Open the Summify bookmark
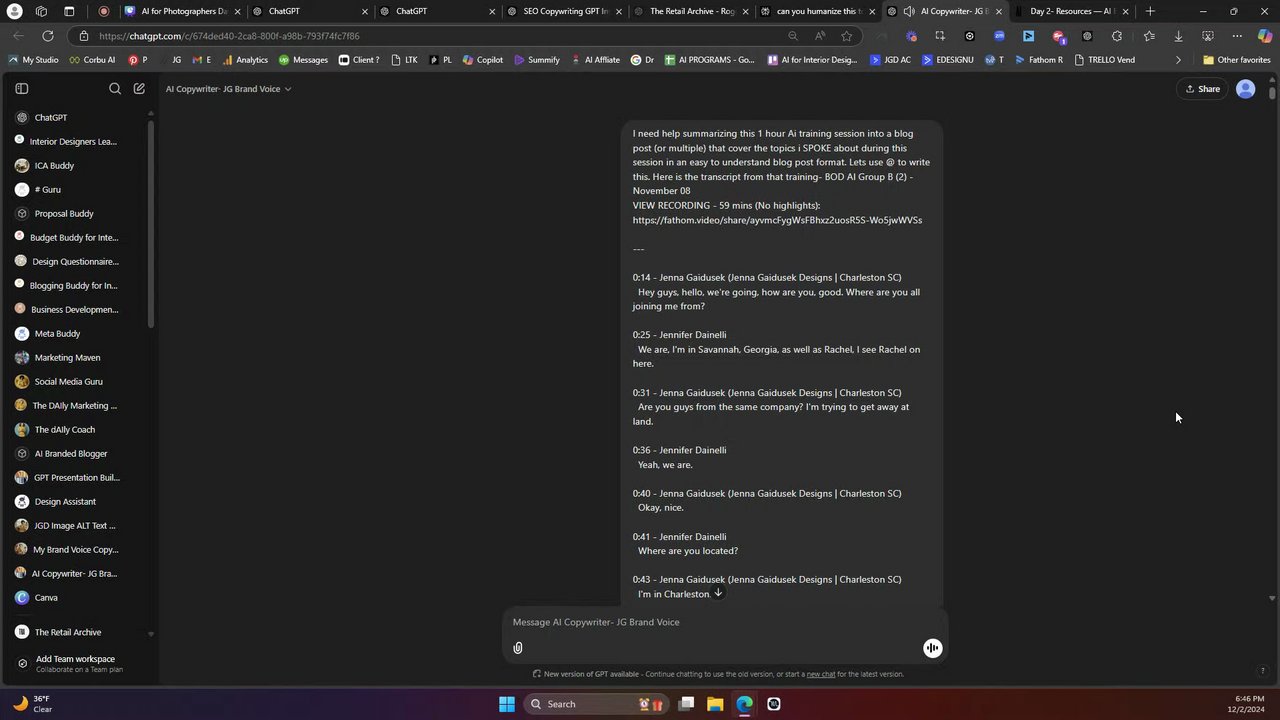Screen dimensions: 1280x720 coord(537,60)
